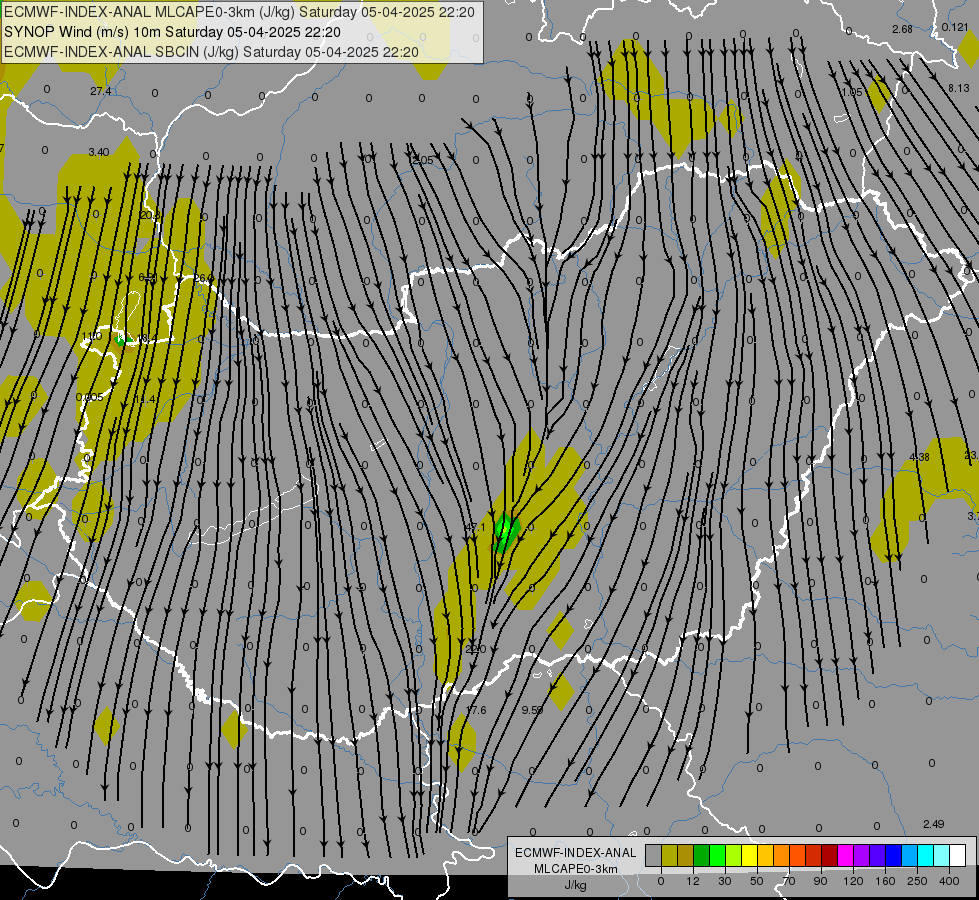Click the magenta legend swatch

[x=846, y=855]
